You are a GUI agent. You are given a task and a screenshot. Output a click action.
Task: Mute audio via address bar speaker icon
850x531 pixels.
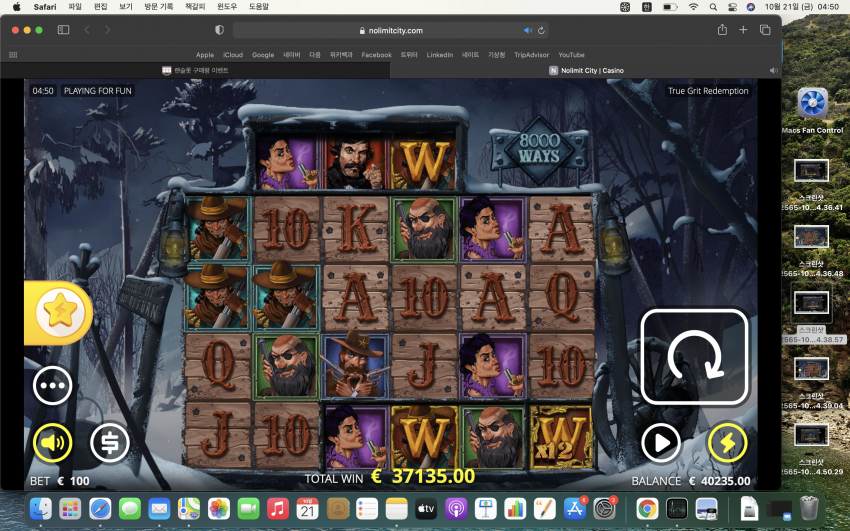tap(527, 30)
